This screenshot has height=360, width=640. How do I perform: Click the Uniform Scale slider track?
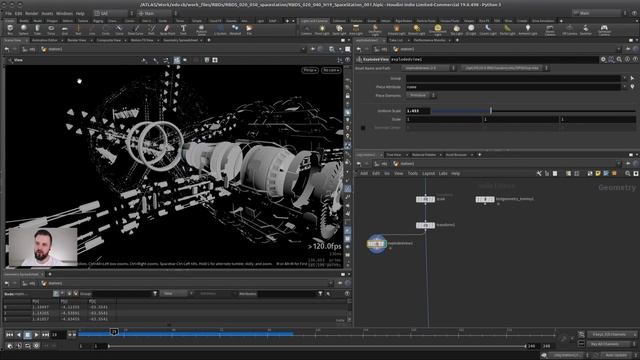[x=533, y=111]
